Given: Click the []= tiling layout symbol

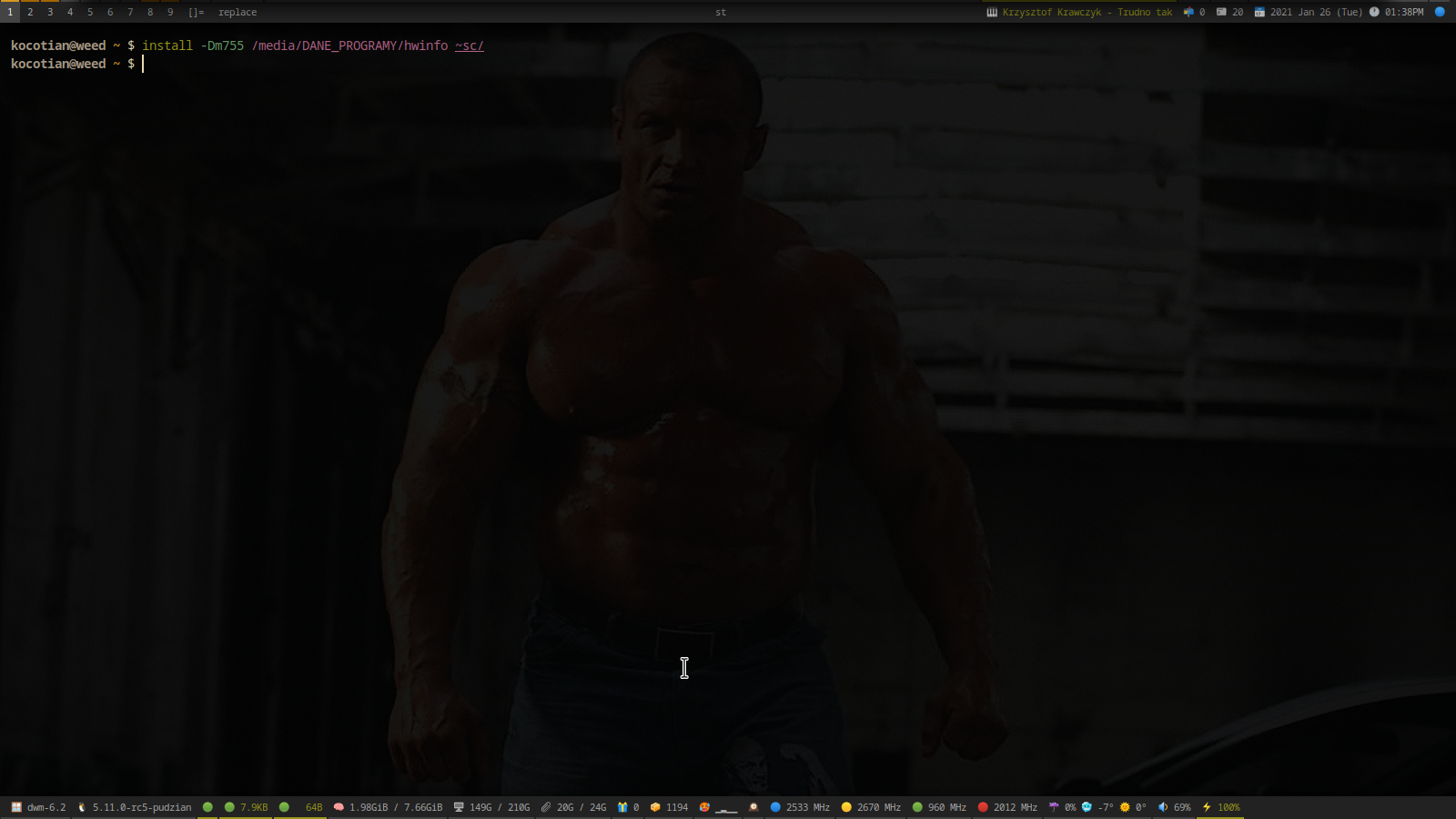Looking at the screenshot, I should (x=196, y=12).
